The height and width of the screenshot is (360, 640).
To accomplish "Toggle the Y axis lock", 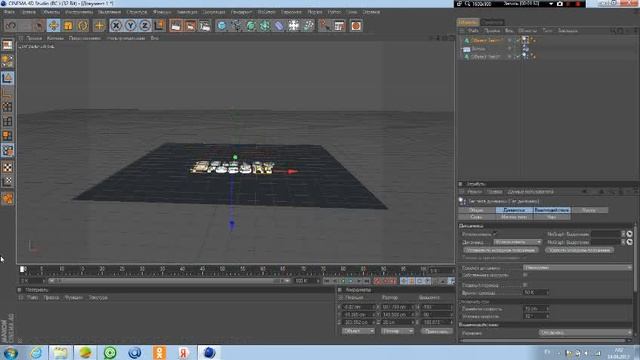I will point(131,26).
